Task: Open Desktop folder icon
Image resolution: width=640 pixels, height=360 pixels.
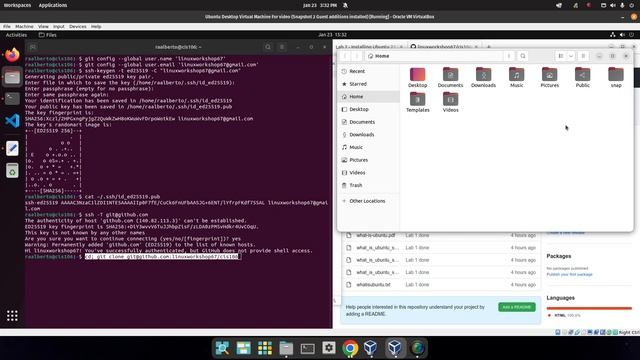Action: tap(418, 75)
